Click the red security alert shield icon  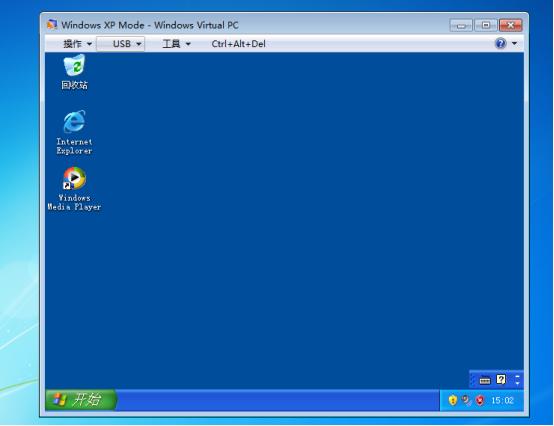click(x=480, y=400)
